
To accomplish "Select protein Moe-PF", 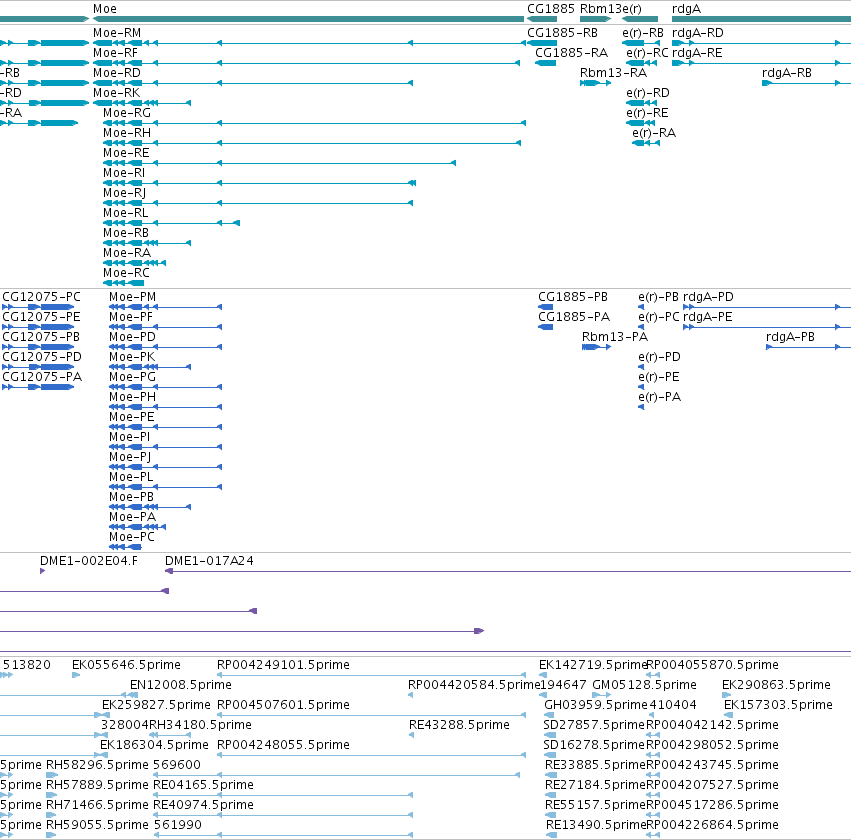I will pyautogui.click(x=131, y=317).
